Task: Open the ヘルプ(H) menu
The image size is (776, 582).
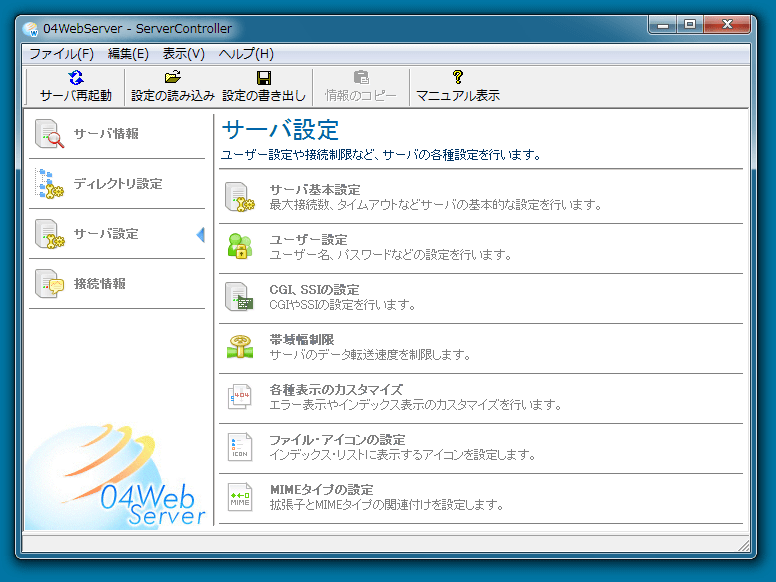Action: [x=246, y=53]
